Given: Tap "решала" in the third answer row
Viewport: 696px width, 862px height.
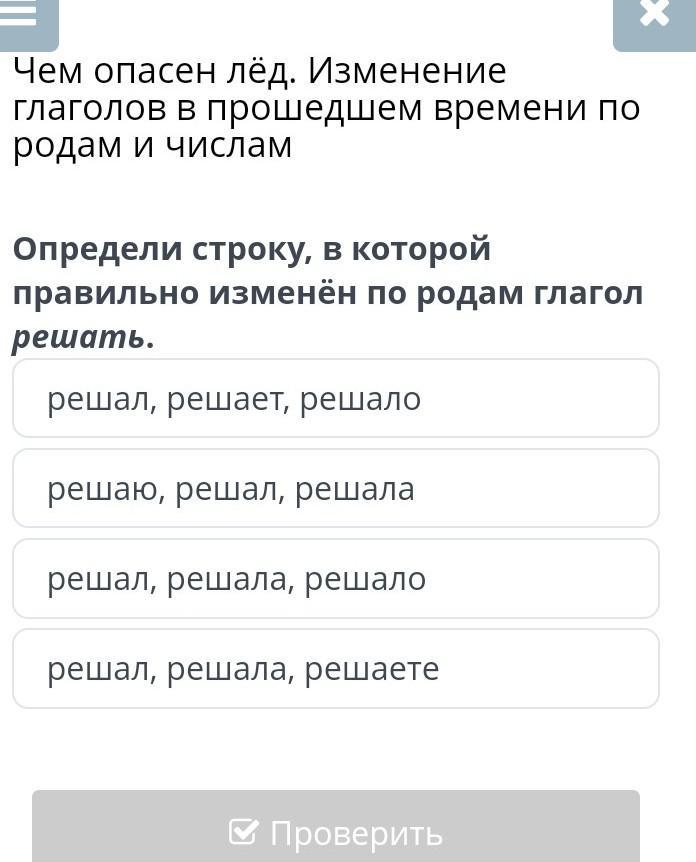Looking at the screenshot, I should (x=227, y=579).
